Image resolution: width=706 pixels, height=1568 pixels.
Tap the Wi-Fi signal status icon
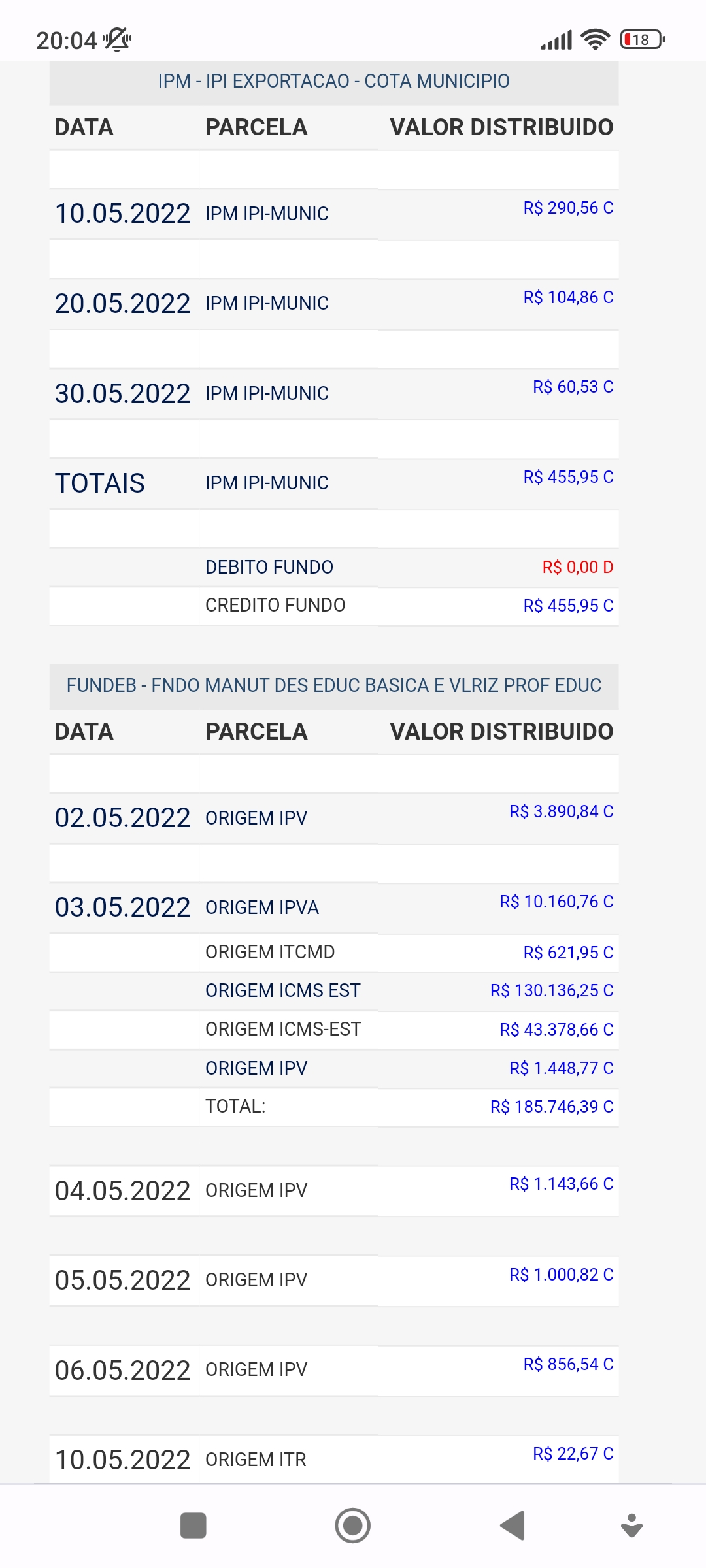click(x=595, y=40)
